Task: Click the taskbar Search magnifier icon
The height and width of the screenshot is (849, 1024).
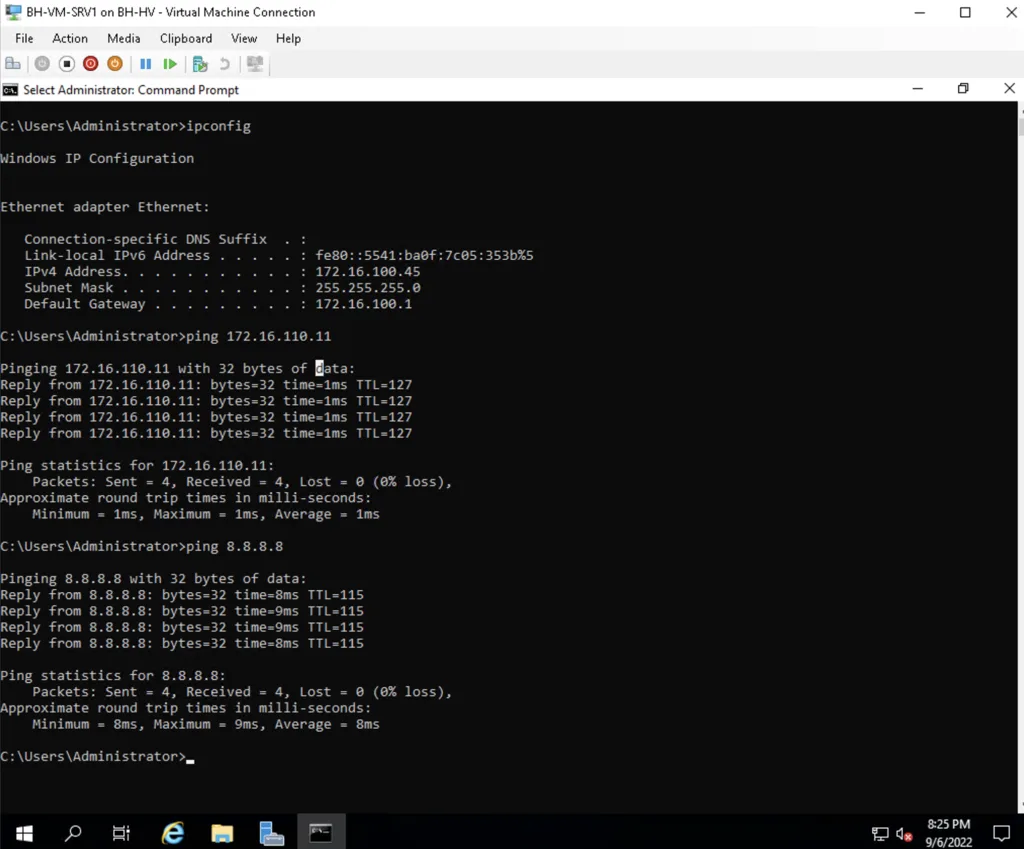Action: point(73,833)
